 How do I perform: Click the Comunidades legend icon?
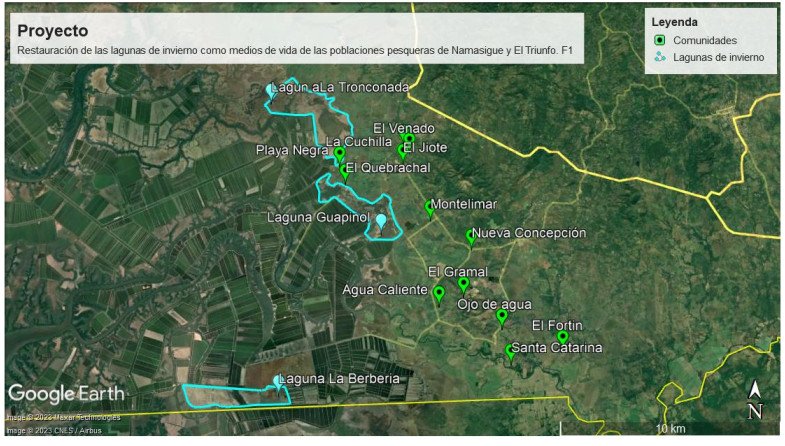(659, 40)
